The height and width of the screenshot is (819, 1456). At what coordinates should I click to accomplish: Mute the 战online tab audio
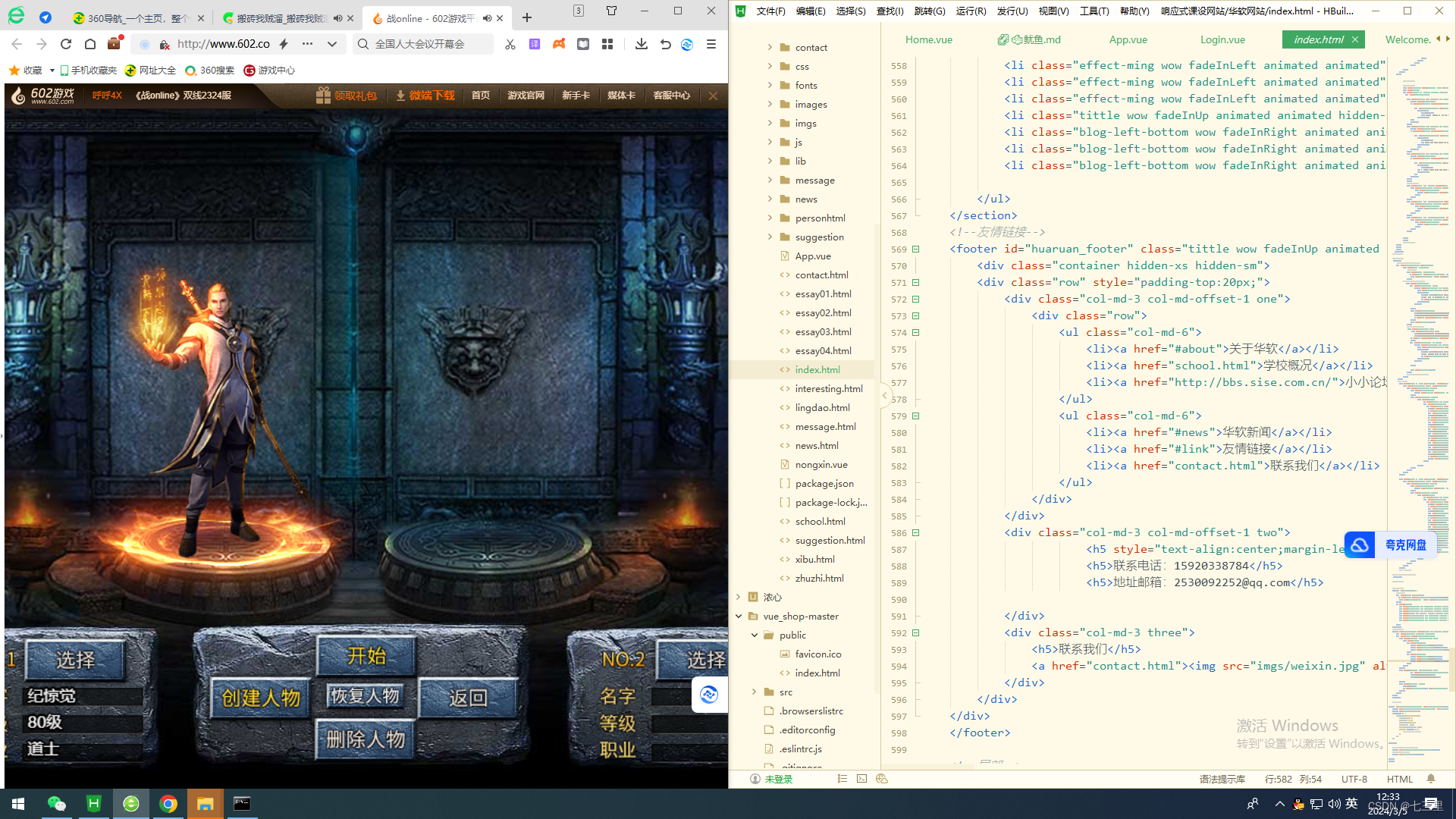[487, 18]
